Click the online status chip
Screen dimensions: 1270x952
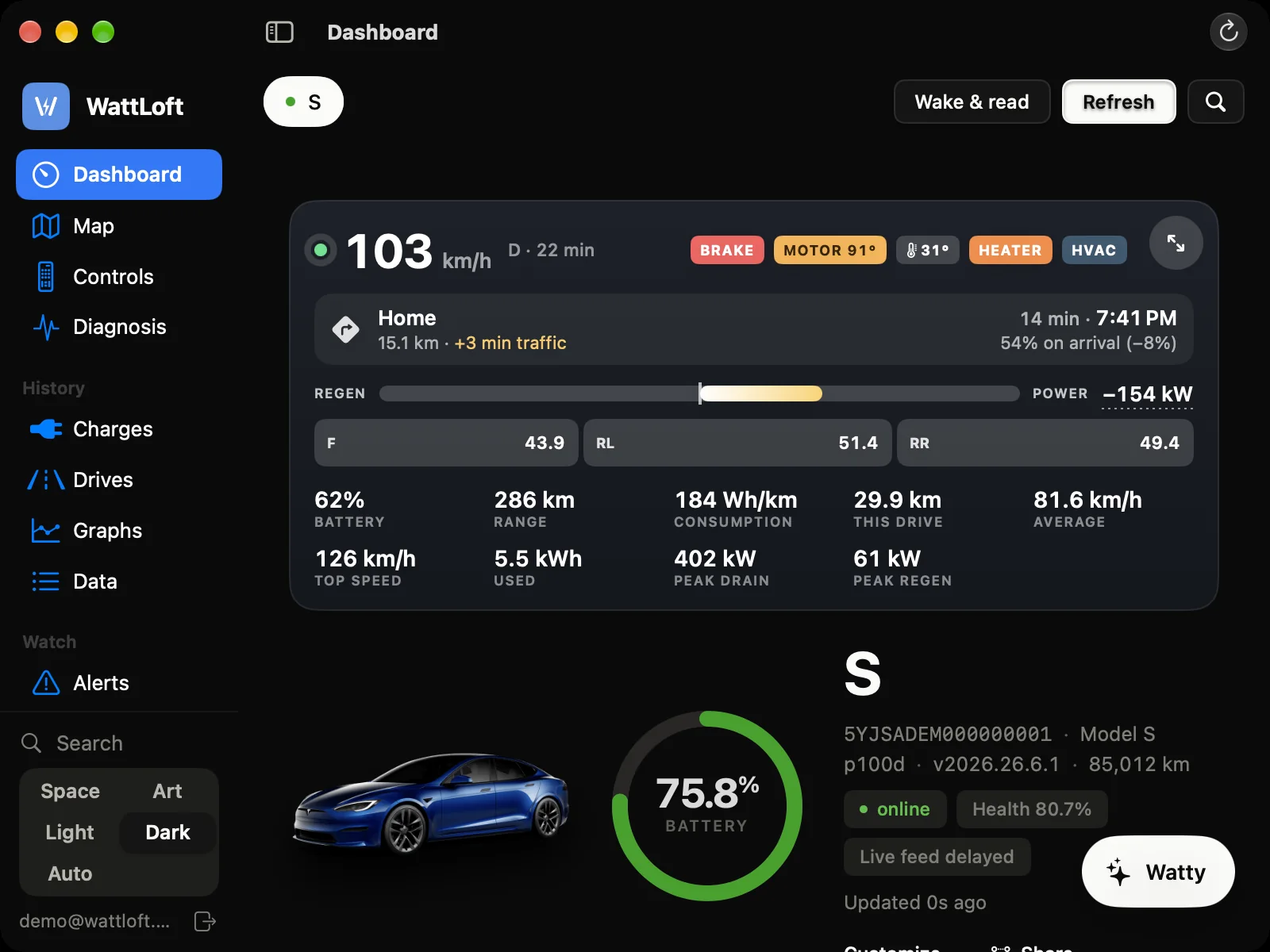coord(895,809)
